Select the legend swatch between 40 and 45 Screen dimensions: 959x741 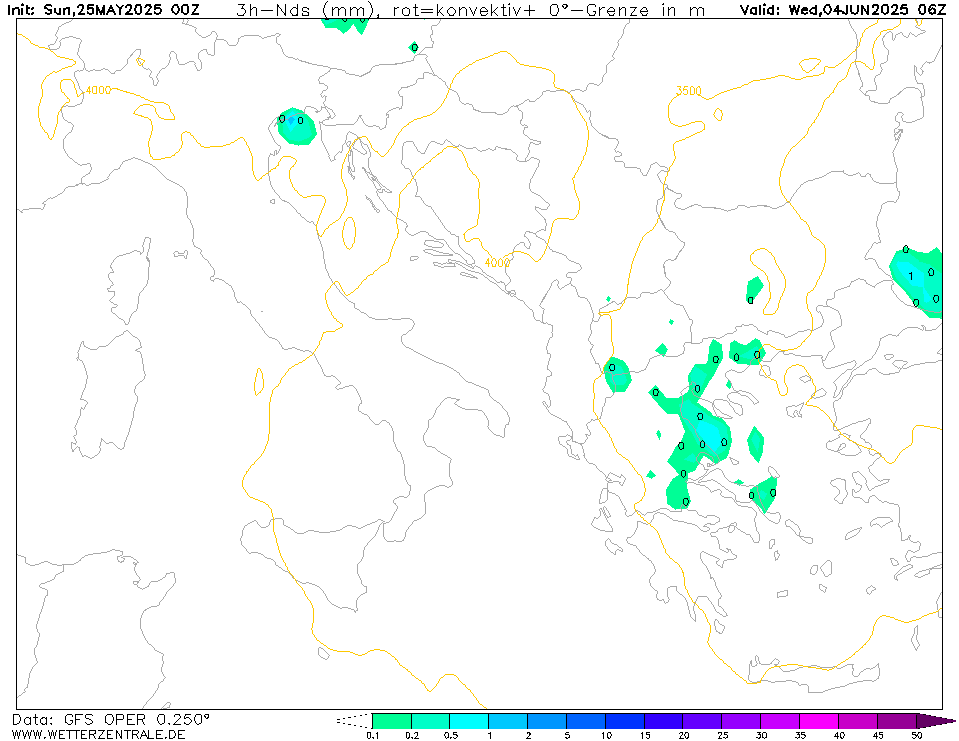point(857,721)
